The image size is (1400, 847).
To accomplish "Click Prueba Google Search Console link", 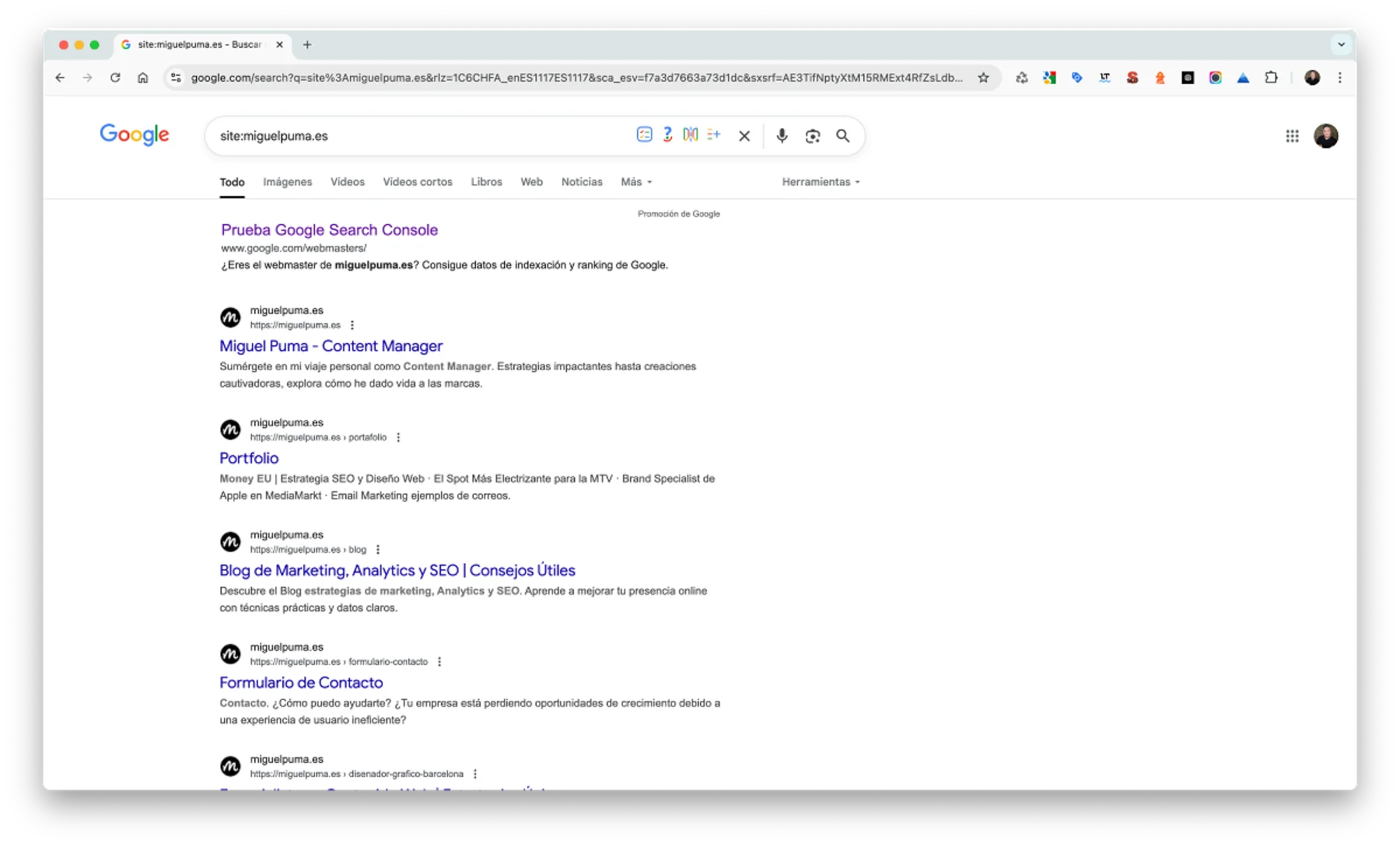I will click(x=329, y=230).
